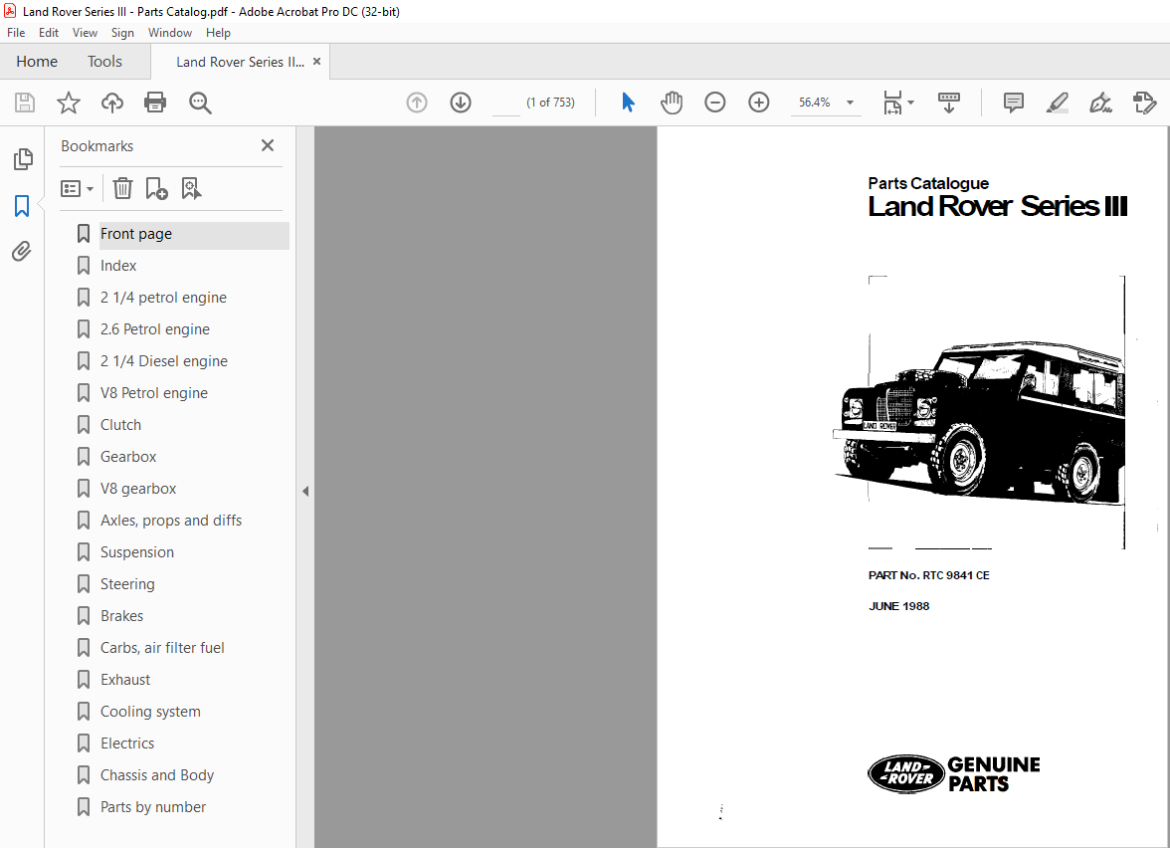
Task: Click the scrolling mode keyboard icon
Action: coord(948,102)
